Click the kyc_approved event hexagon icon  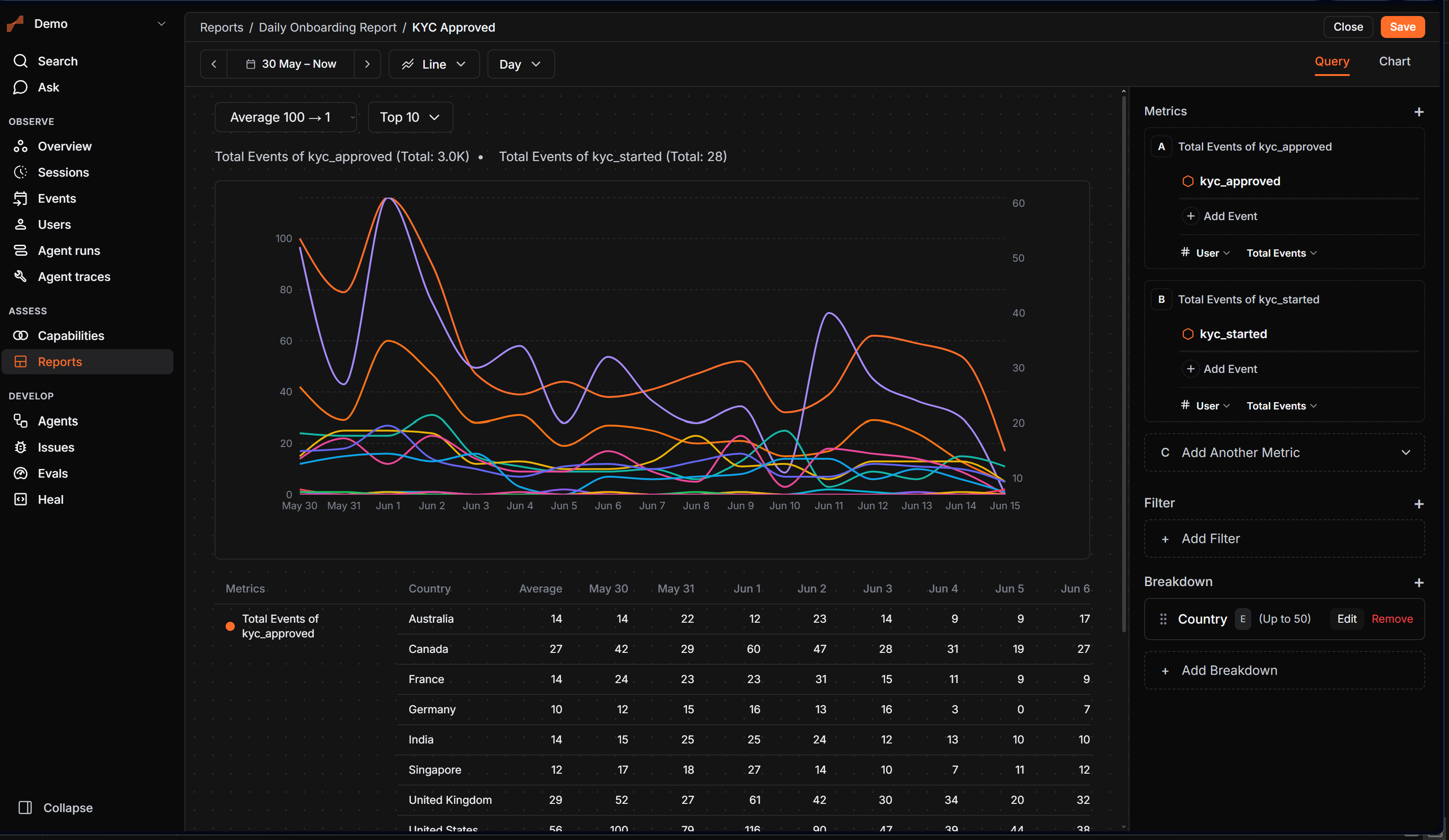pyautogui.click(x=1187, y=181)
